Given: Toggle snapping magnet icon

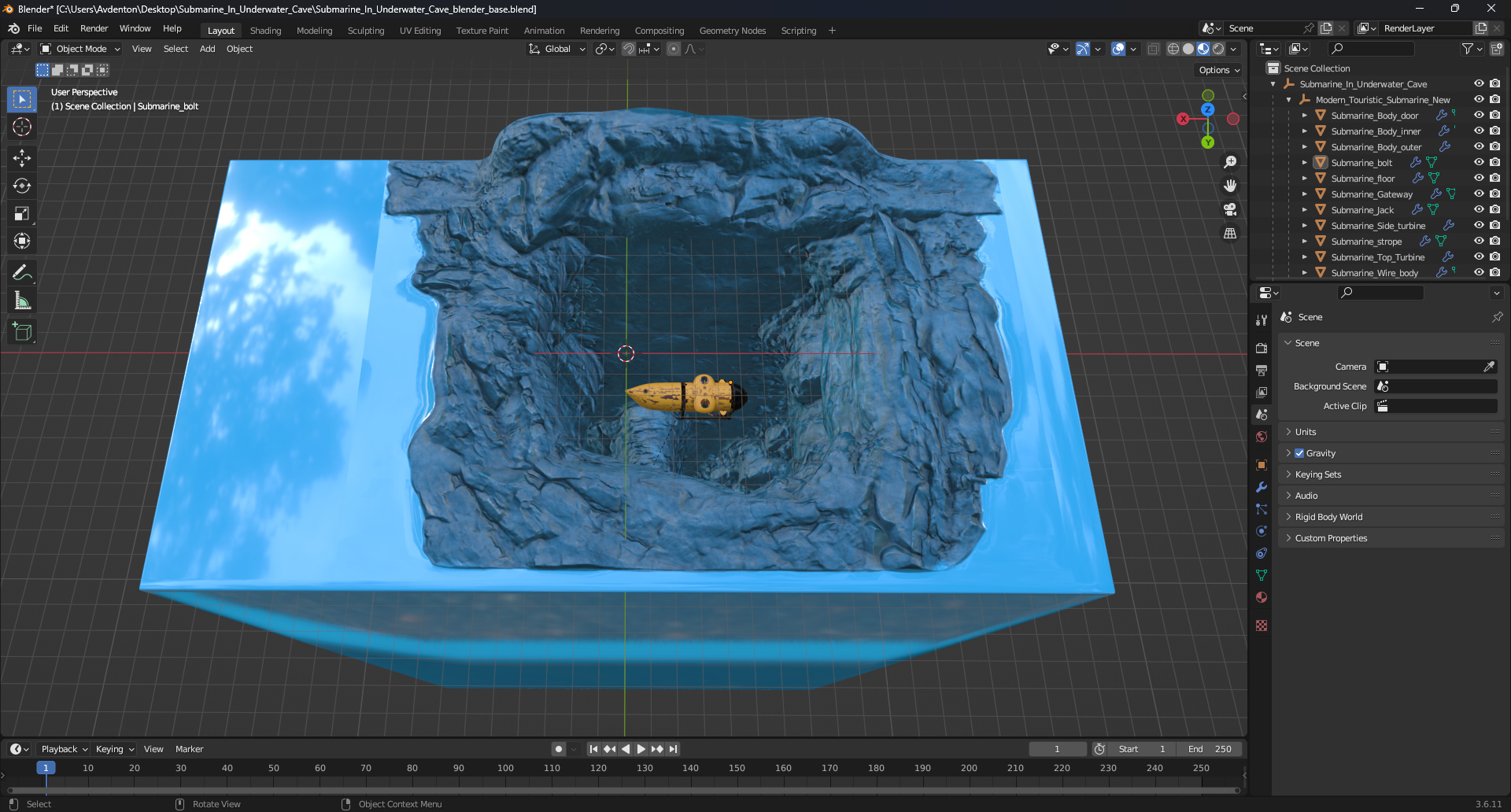Looking at the screenshot, I should [629, 49].
